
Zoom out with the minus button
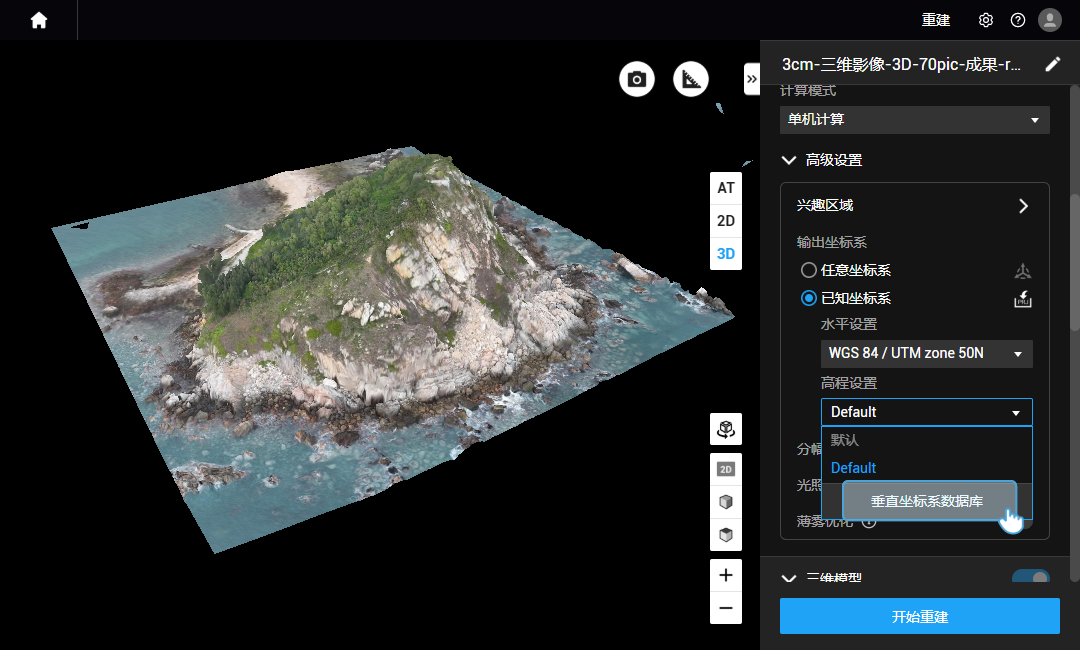click(726, 608)
